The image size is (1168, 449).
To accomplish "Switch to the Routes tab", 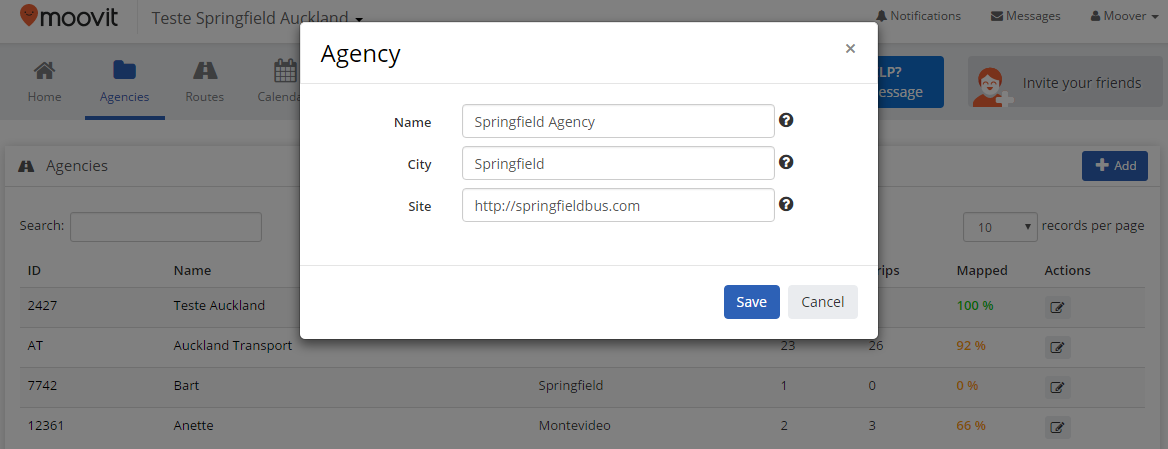I will click(x=205, y=82).
